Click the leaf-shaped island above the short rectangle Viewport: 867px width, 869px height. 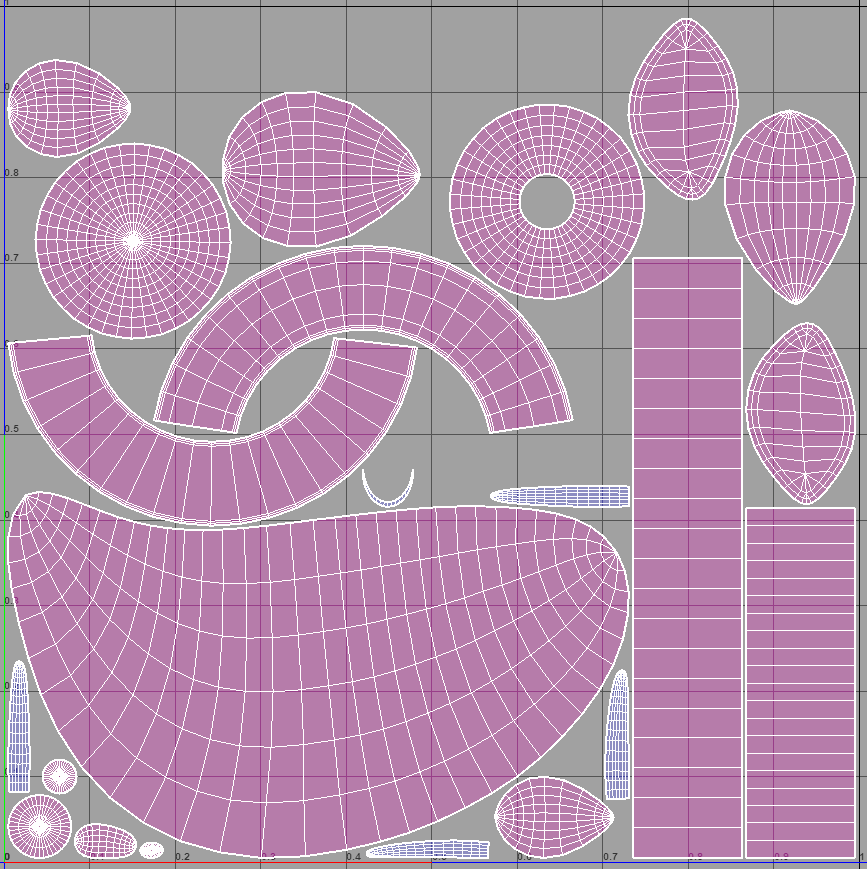(x=801, y=412)
